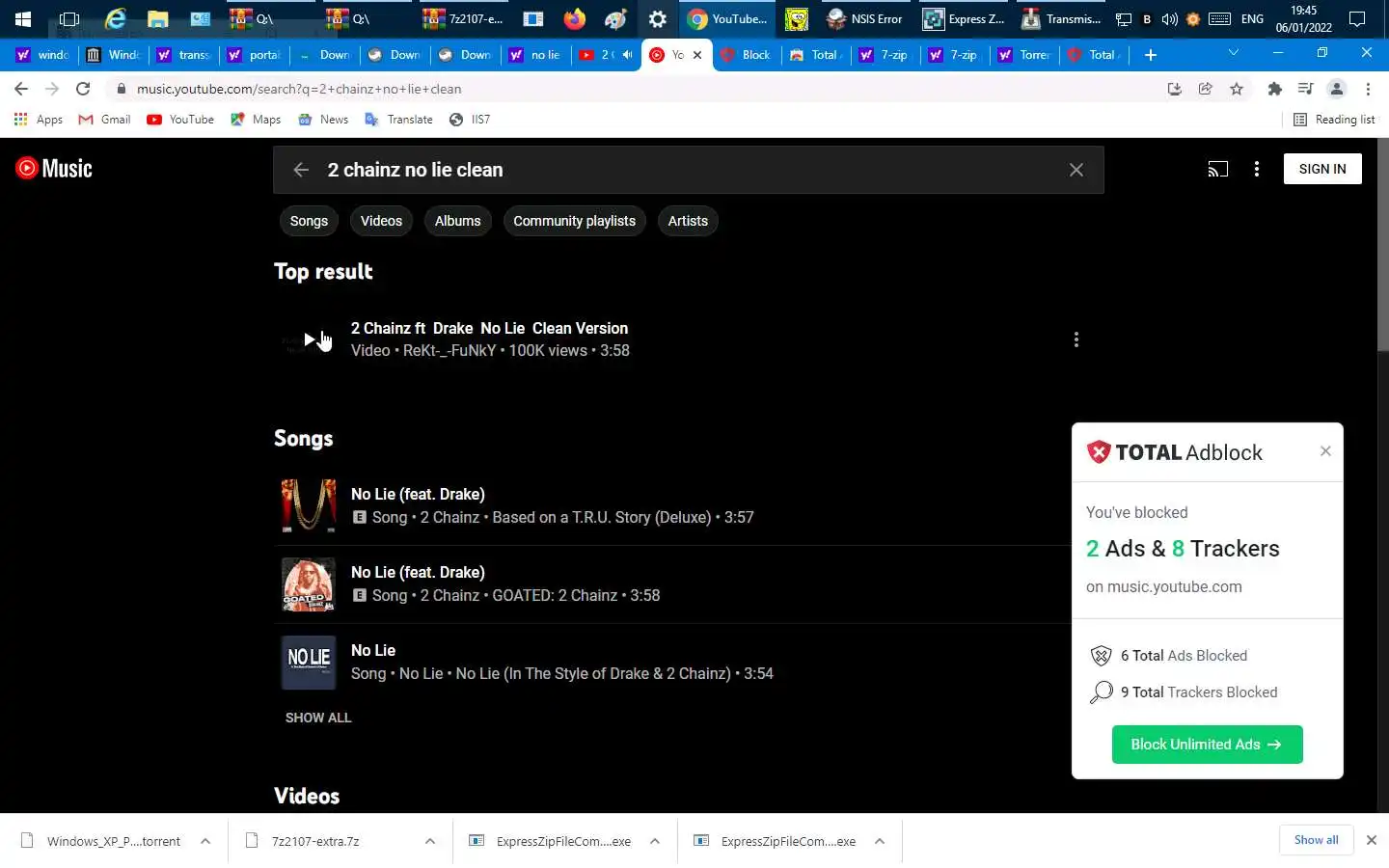The width and height of the screenshot is (1389, 868).
Task: Open 2 Chainz ft Drake No Lie Clean Version
Action: point(489,328)
